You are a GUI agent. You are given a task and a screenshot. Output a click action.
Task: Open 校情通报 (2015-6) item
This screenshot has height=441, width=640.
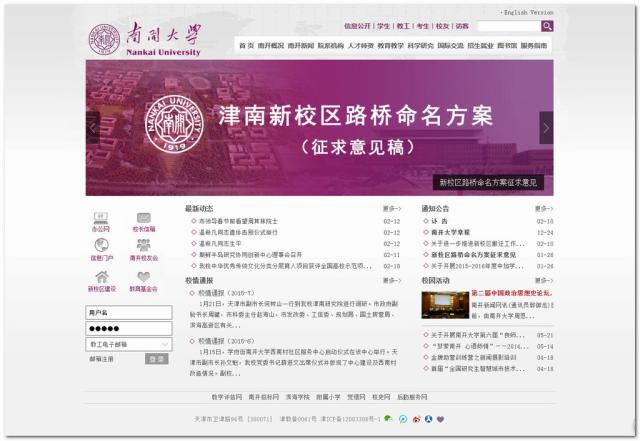(x=226, y=341)
